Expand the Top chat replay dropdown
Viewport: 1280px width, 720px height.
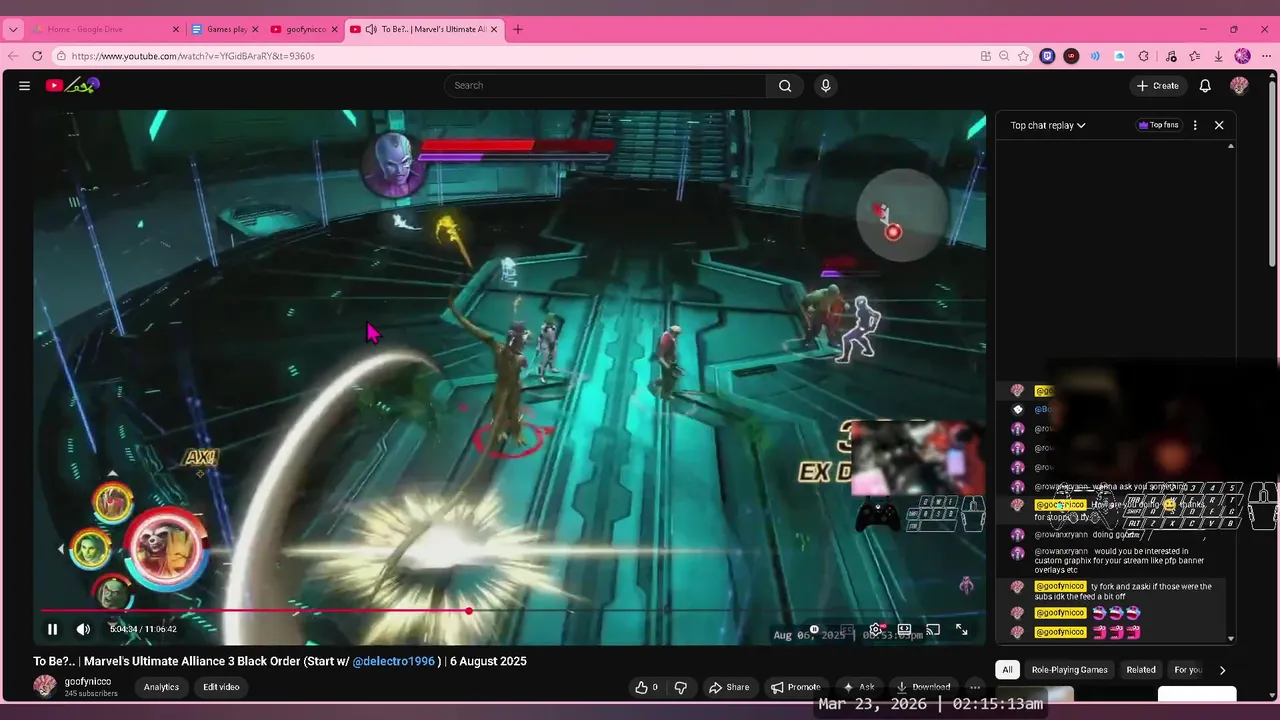tap(1047, 125)
